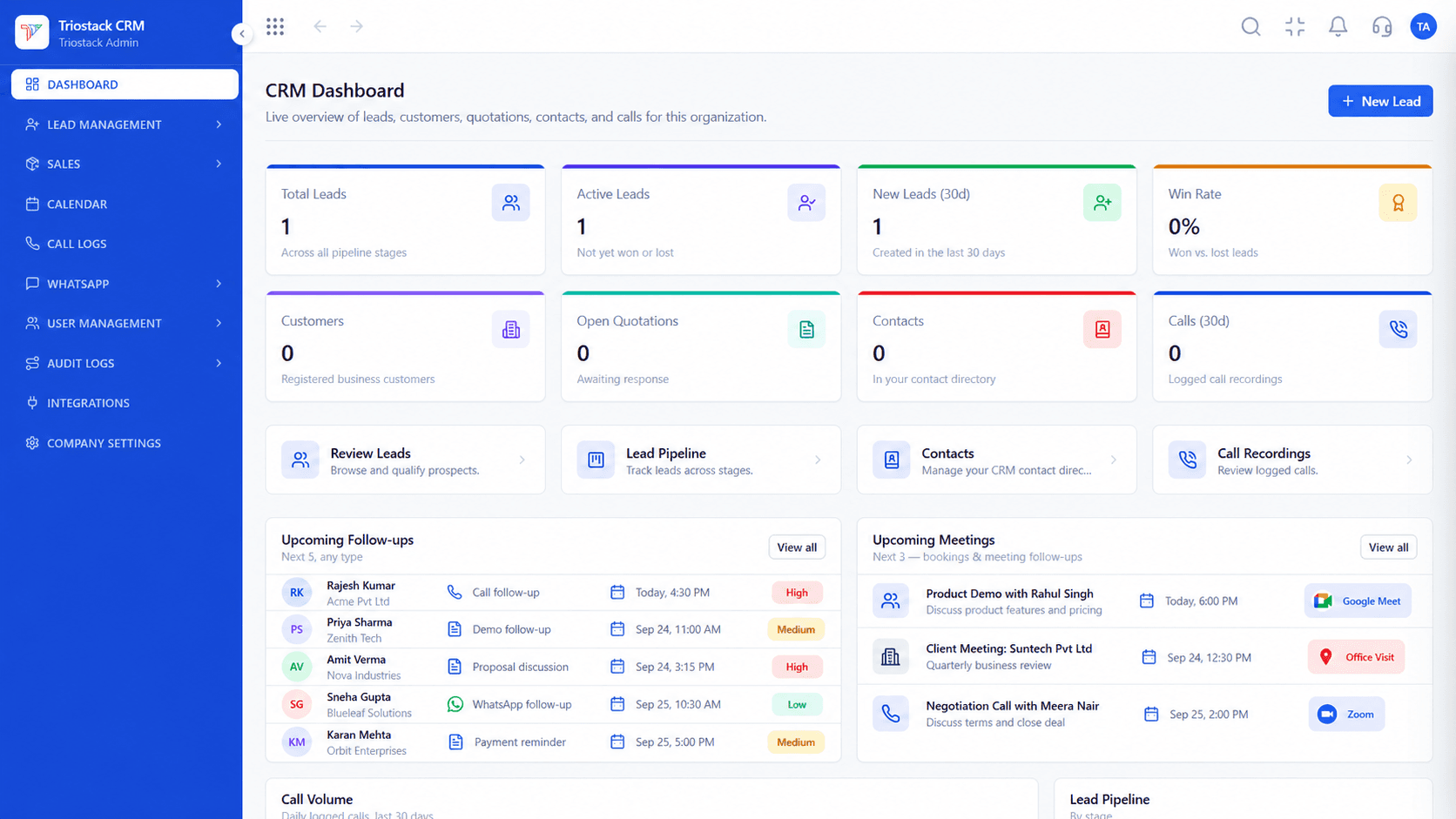Open the Call Recordings quick card
The image size is (1456, 819).
(x=1292, y=460)
